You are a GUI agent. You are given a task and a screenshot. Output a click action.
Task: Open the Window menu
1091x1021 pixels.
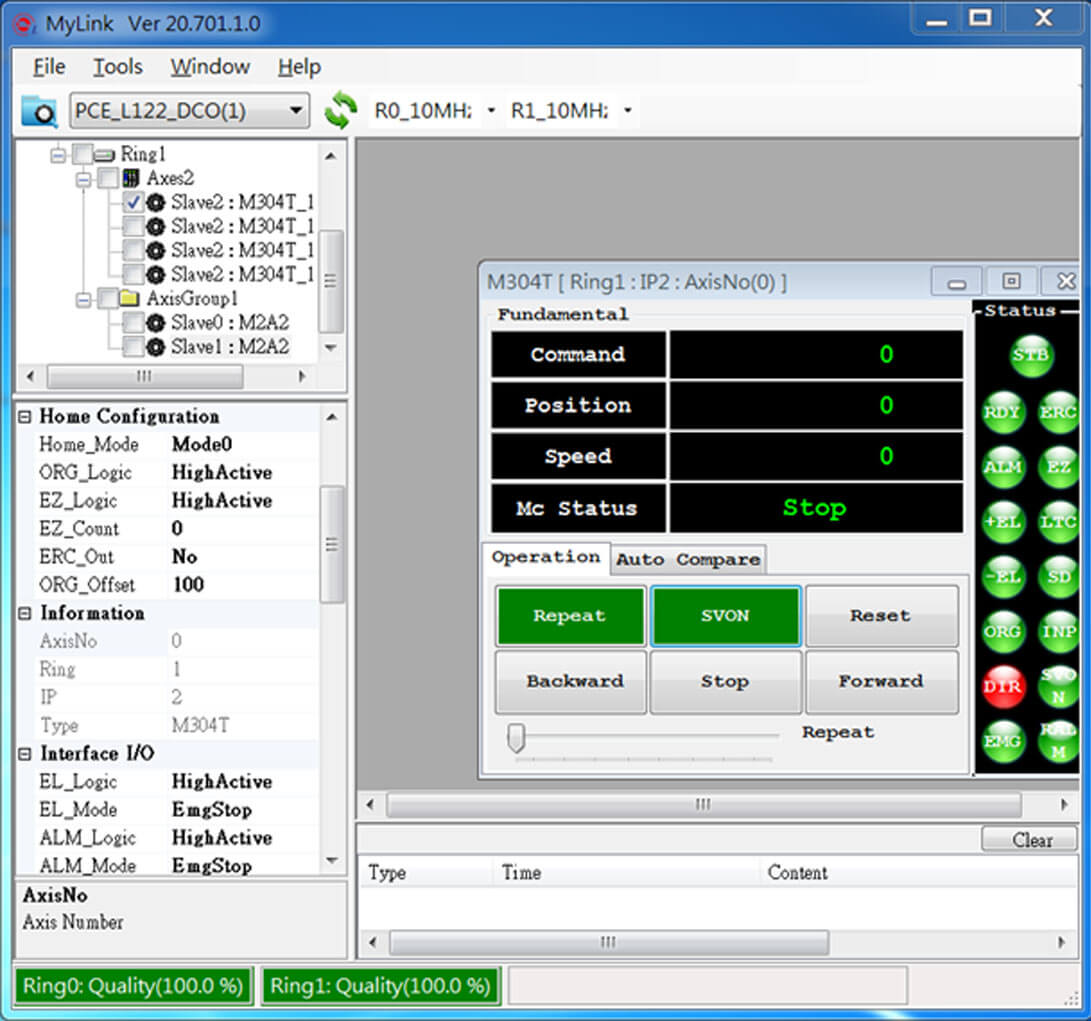pos(210,67)
